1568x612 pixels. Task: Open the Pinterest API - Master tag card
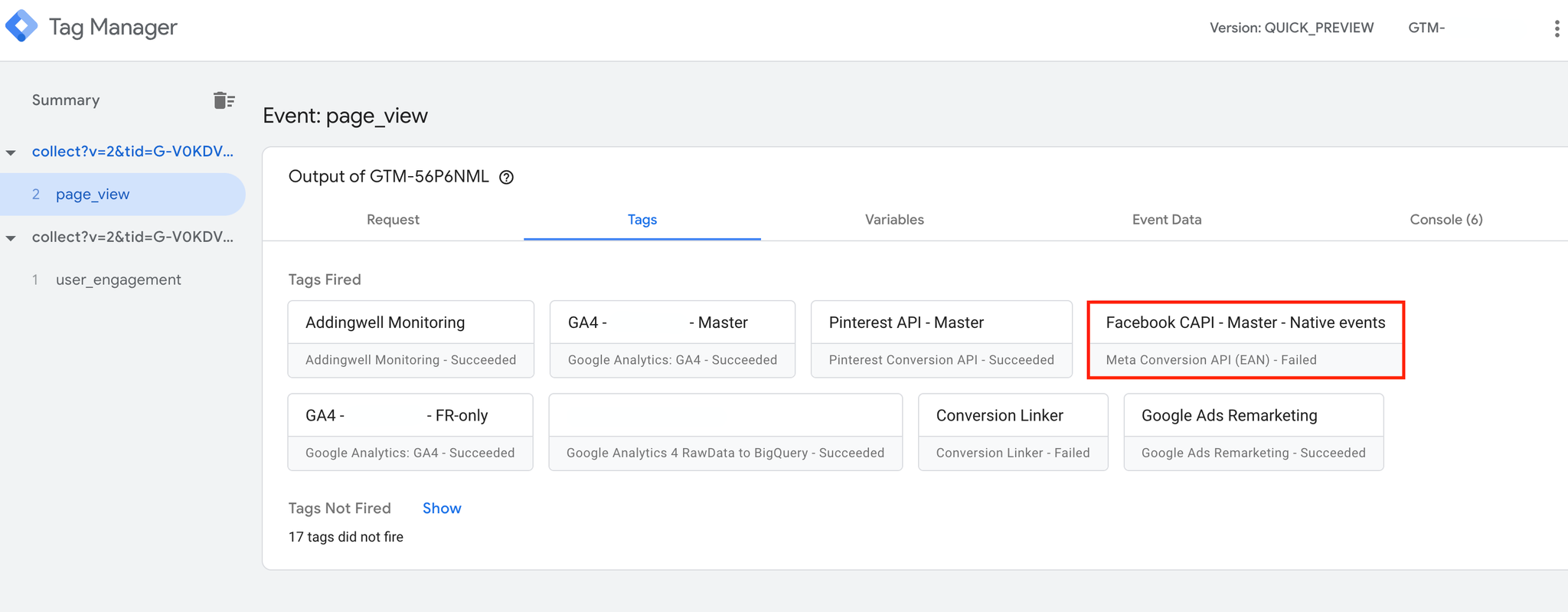[942, 339]
